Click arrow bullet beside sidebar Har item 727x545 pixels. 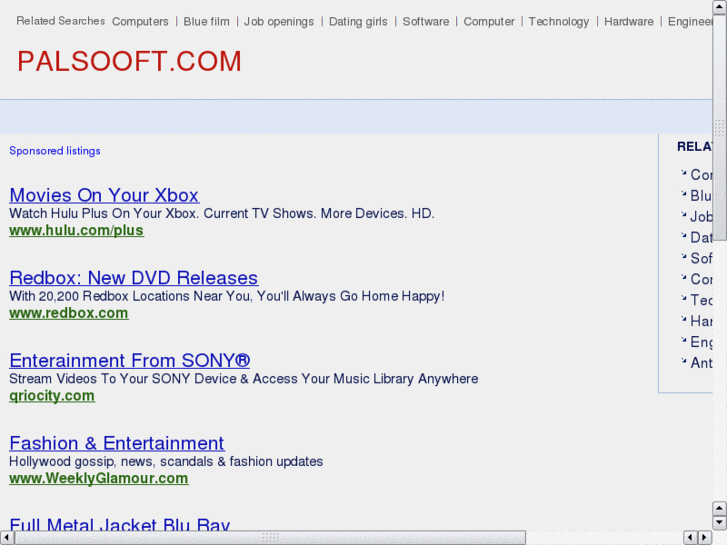(683, 319)
